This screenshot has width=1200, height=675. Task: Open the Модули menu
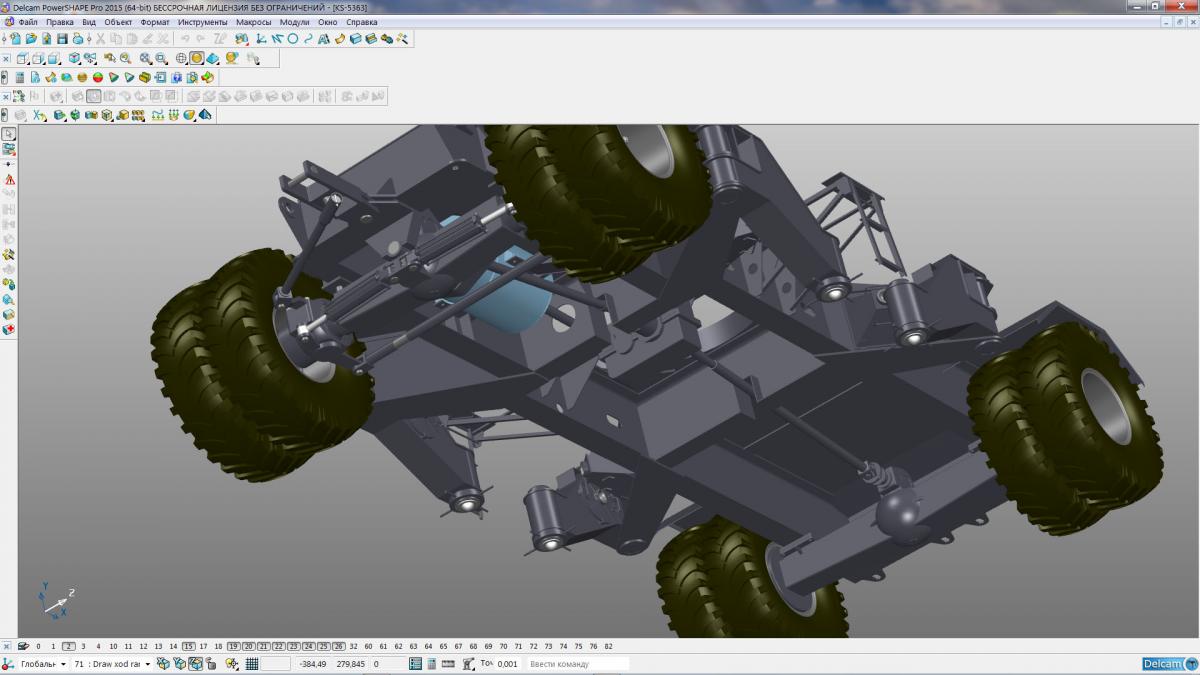tap(295, 21)
